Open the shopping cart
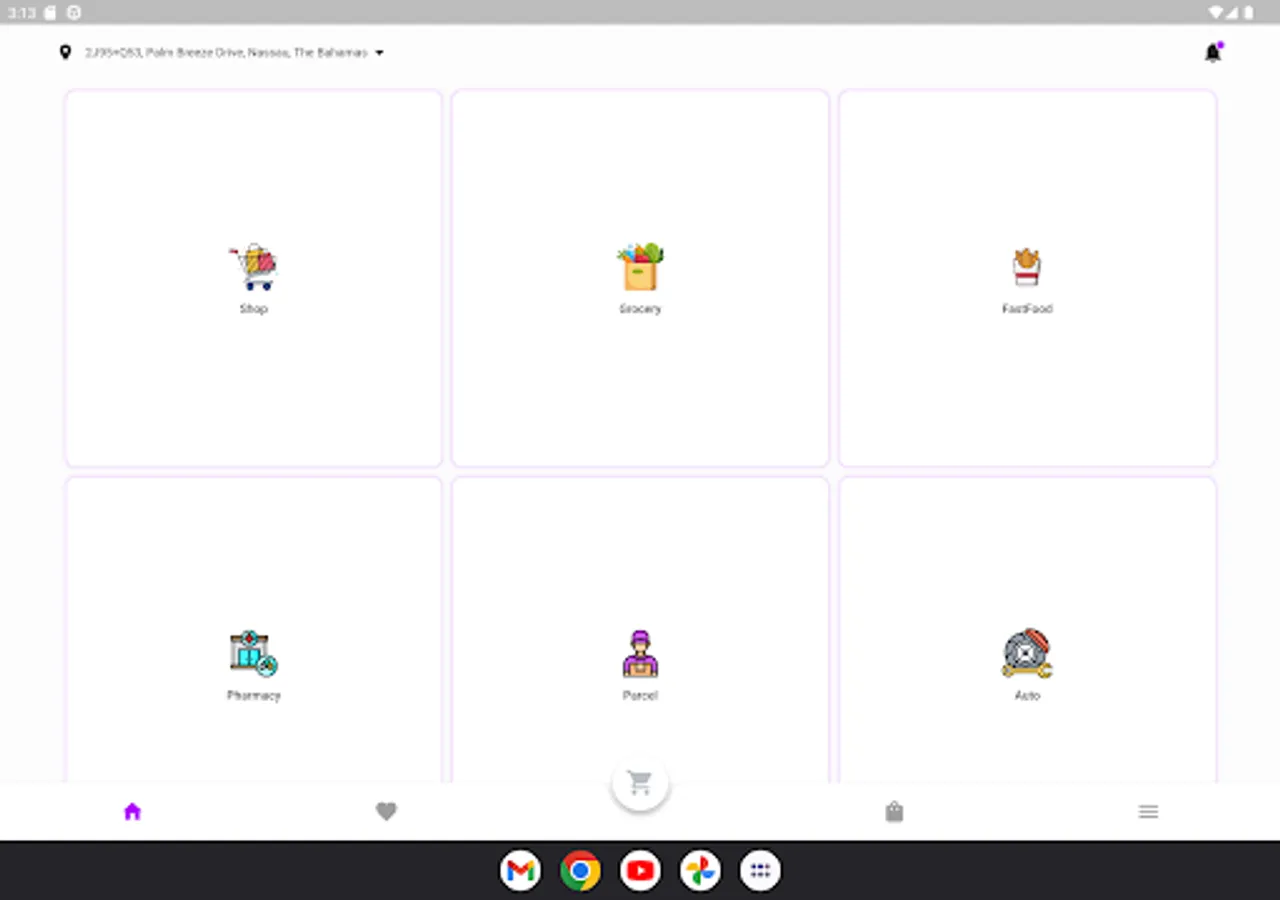This screenshot has height=900, width=1280. (x=640, y=783)
